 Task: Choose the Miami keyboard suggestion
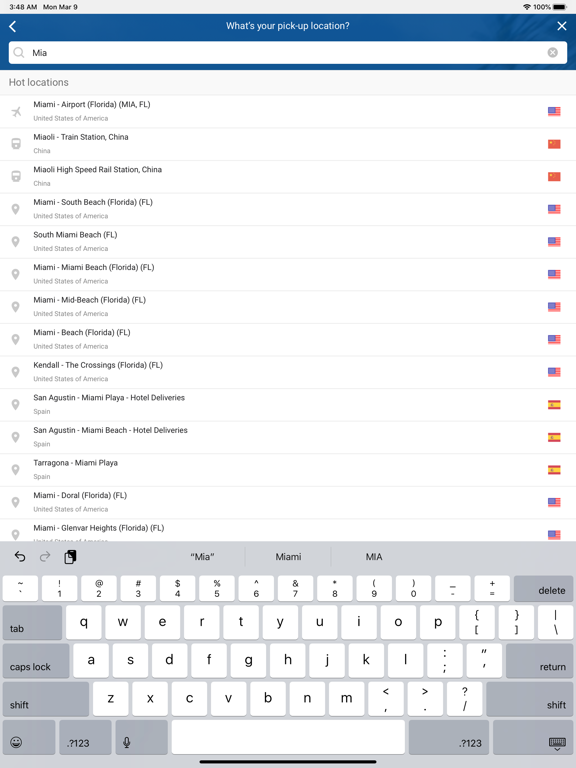point(288,557)
